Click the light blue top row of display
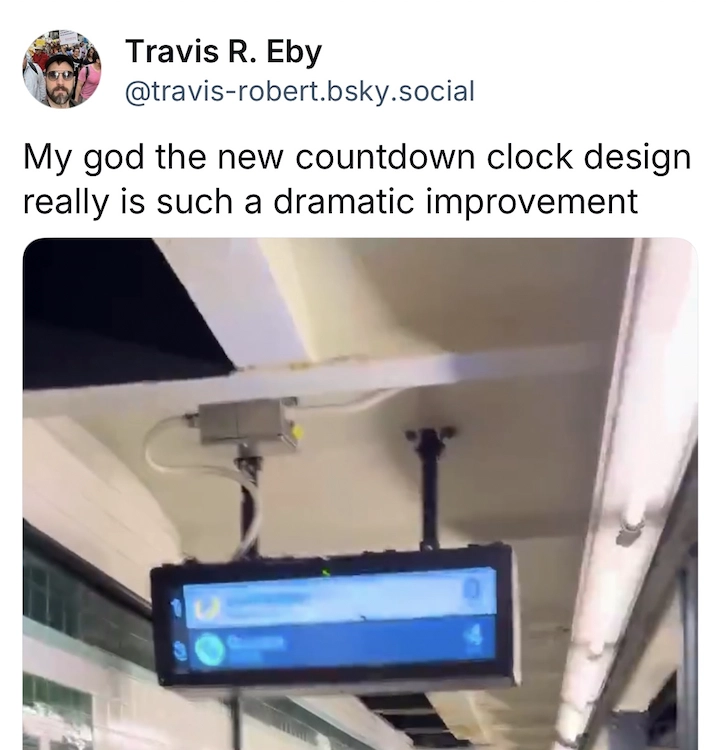 (340, 598)
